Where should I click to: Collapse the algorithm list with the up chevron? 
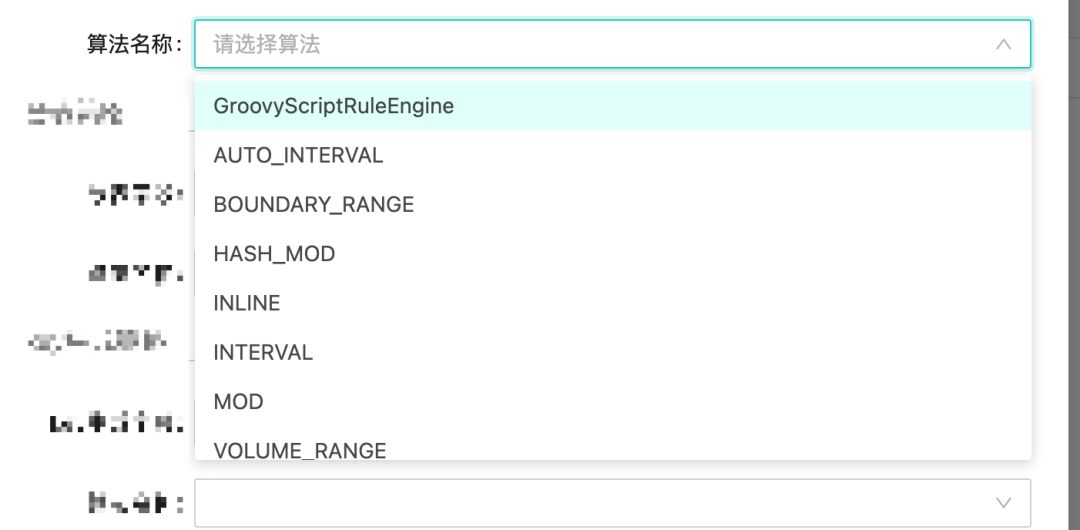pyautogui.click(x=1003, y=45)
